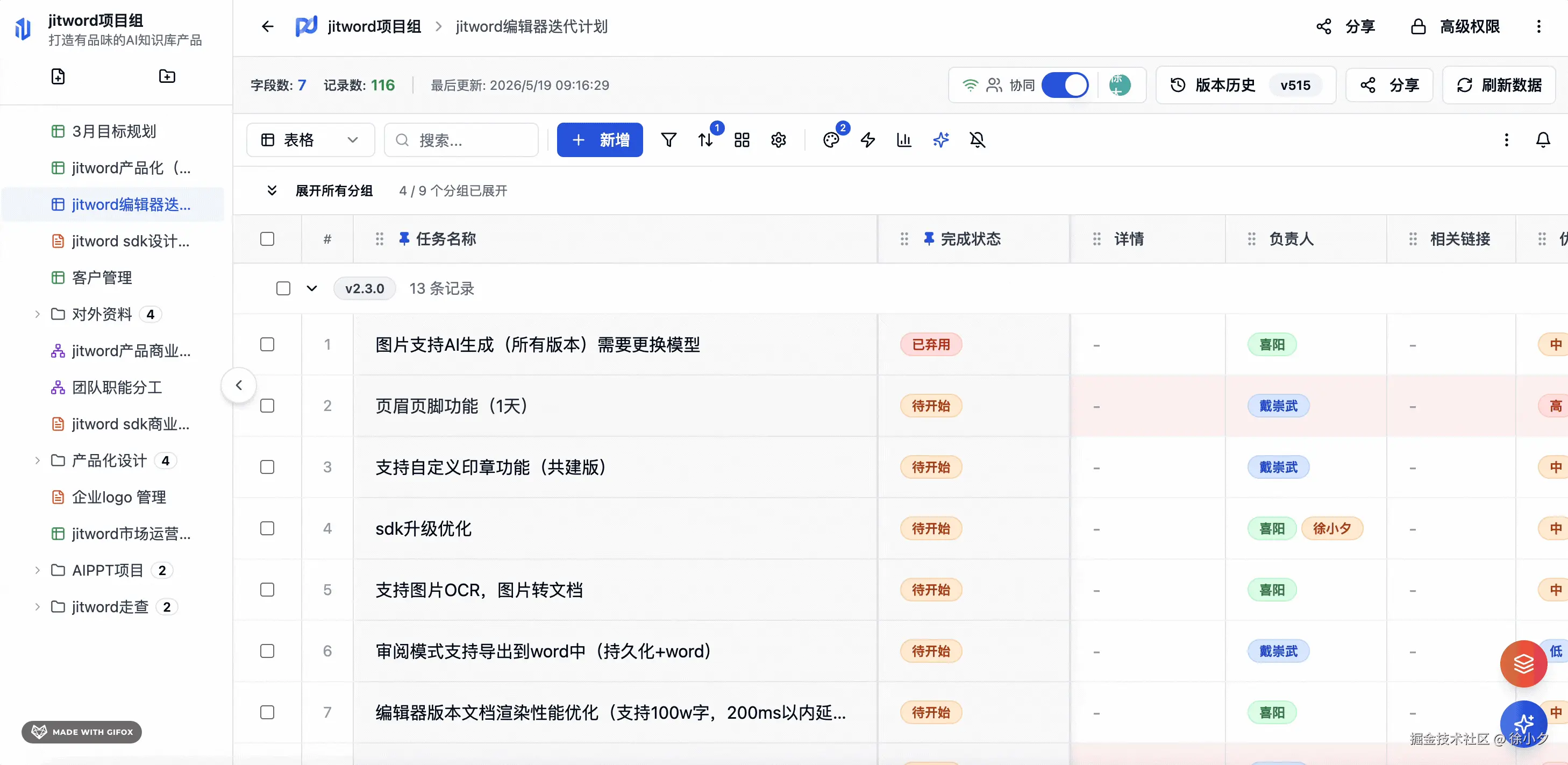Open the header three-dot menu
This screenshot has width=1568, height=765.
coord(1538,26)
